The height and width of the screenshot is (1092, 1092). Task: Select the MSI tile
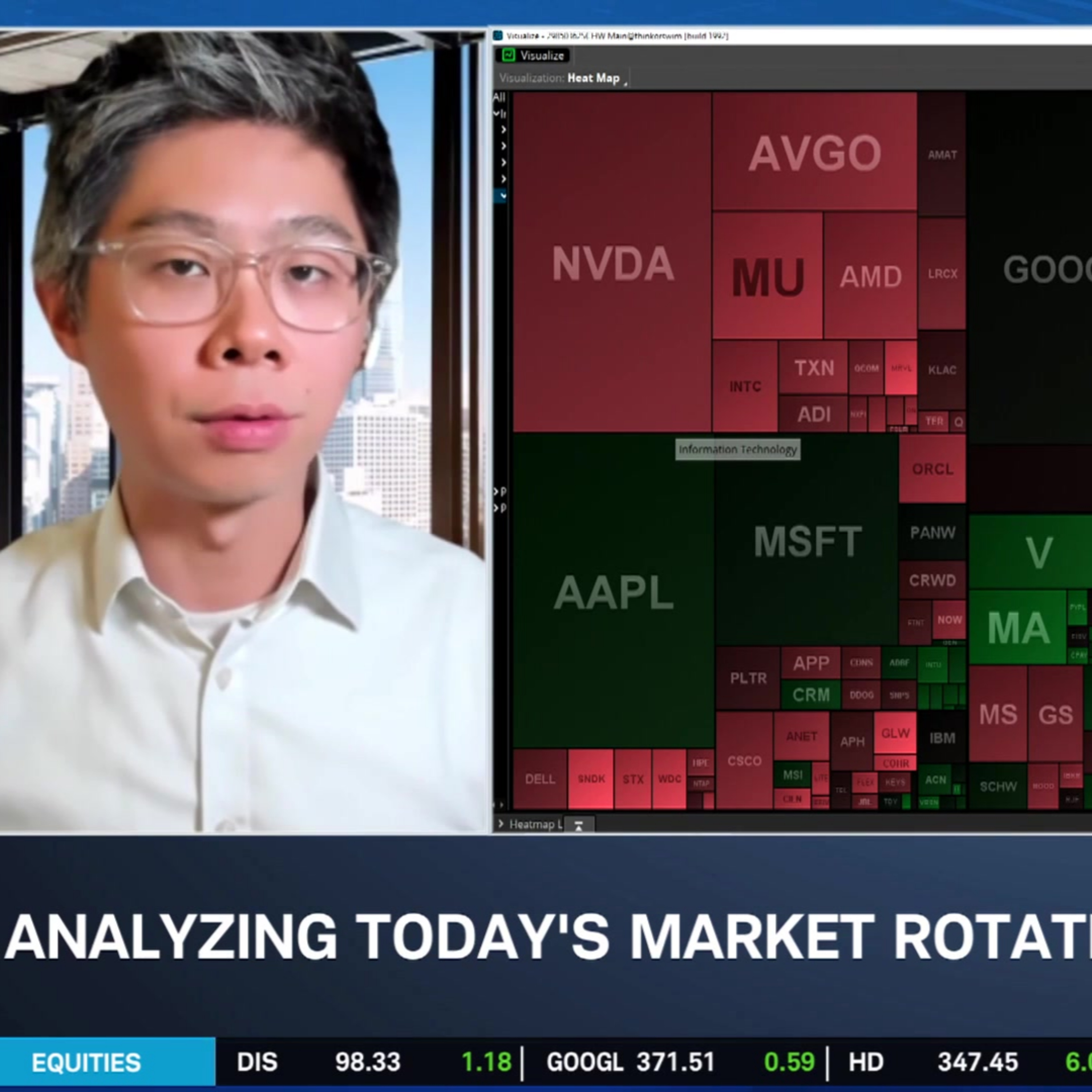click(x=792, y=775)
